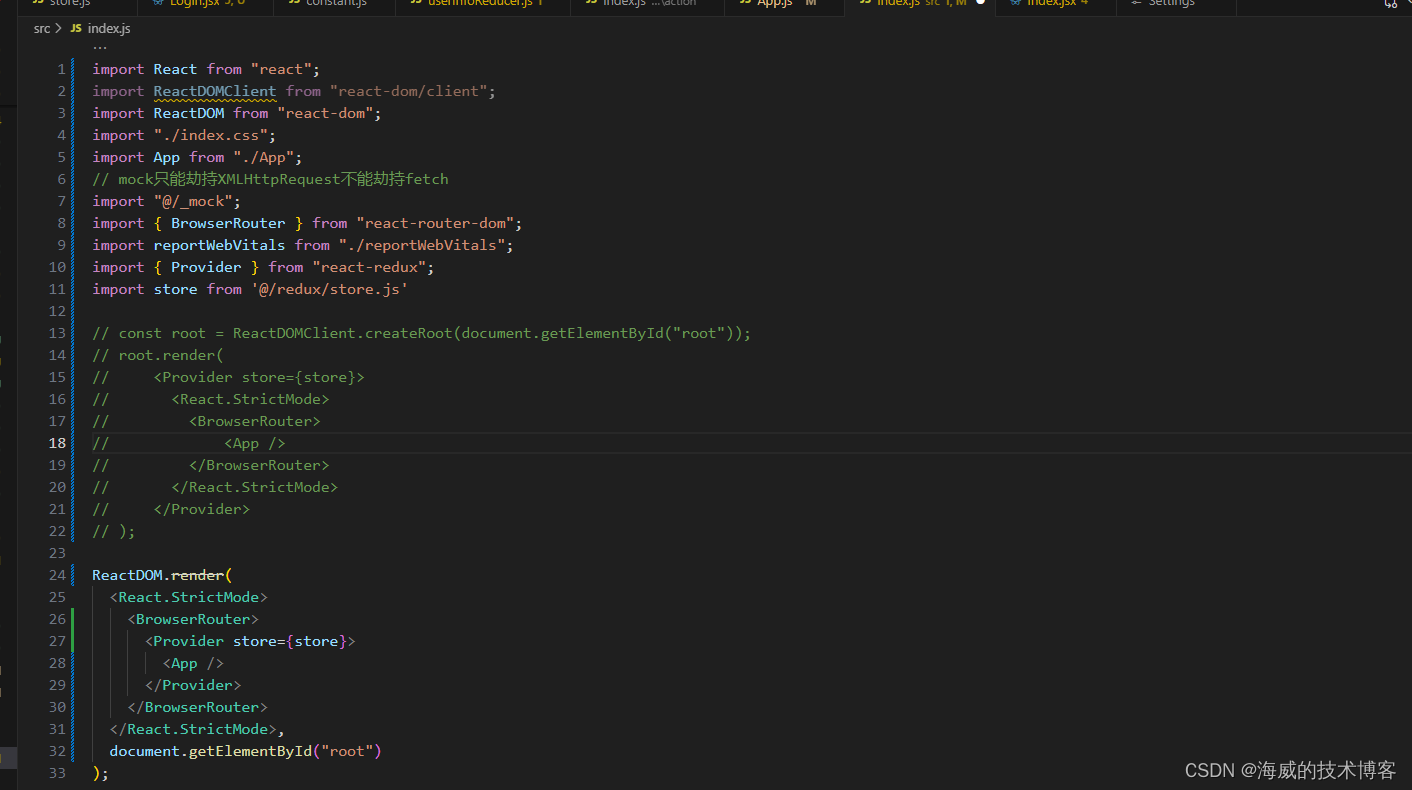
Task: Select the index.js action tab
Action: [630, 4]
